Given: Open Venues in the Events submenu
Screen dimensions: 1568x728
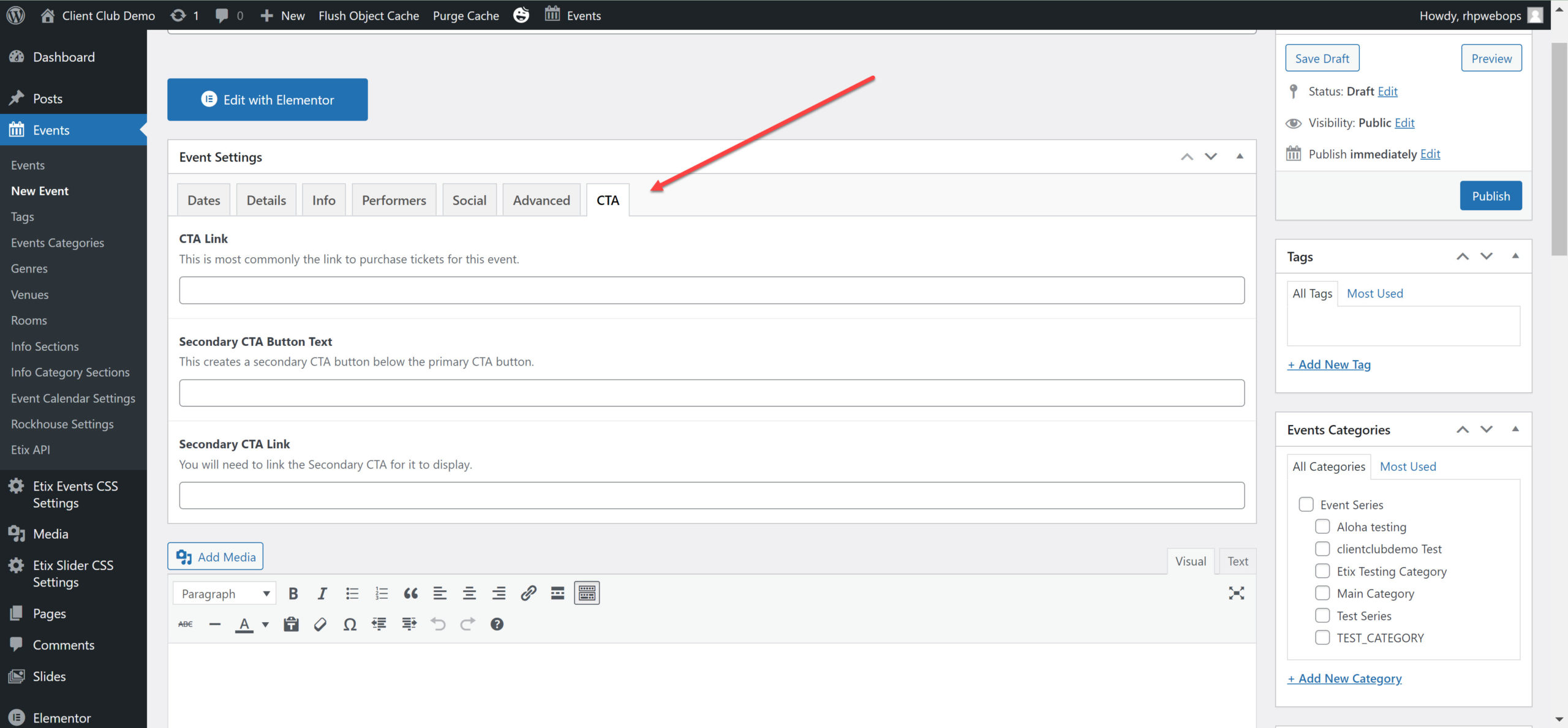Looking at the screenshot, I should (29, 295).
